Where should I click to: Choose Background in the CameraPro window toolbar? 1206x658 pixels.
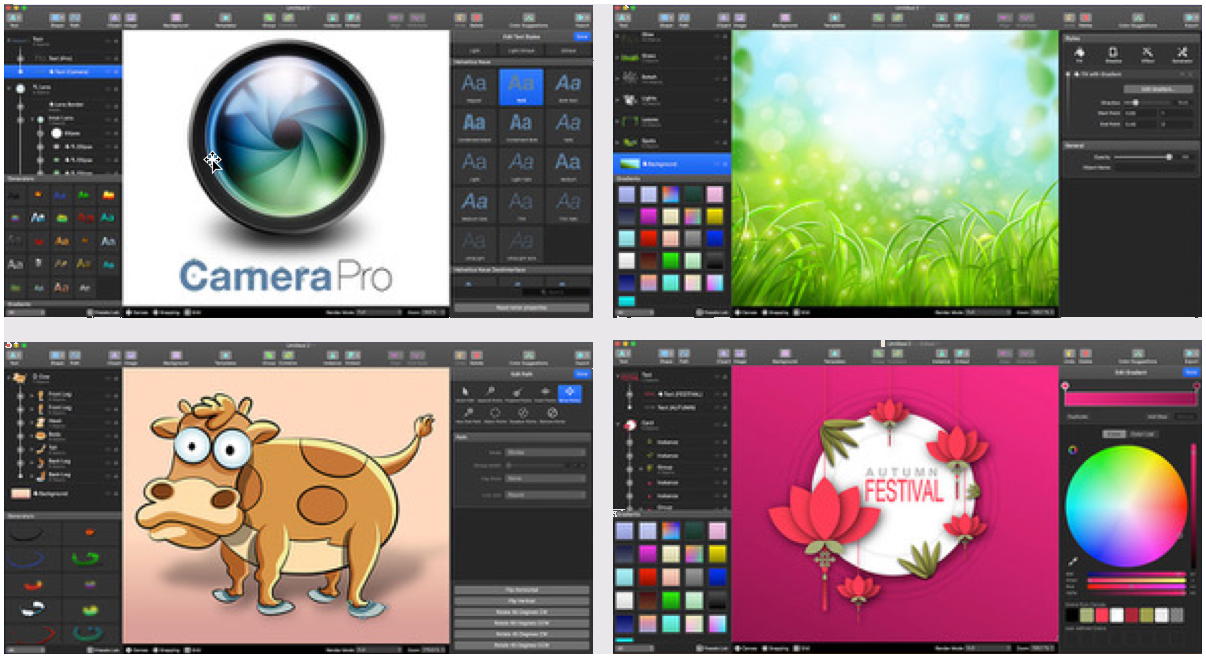coord(176,20)
